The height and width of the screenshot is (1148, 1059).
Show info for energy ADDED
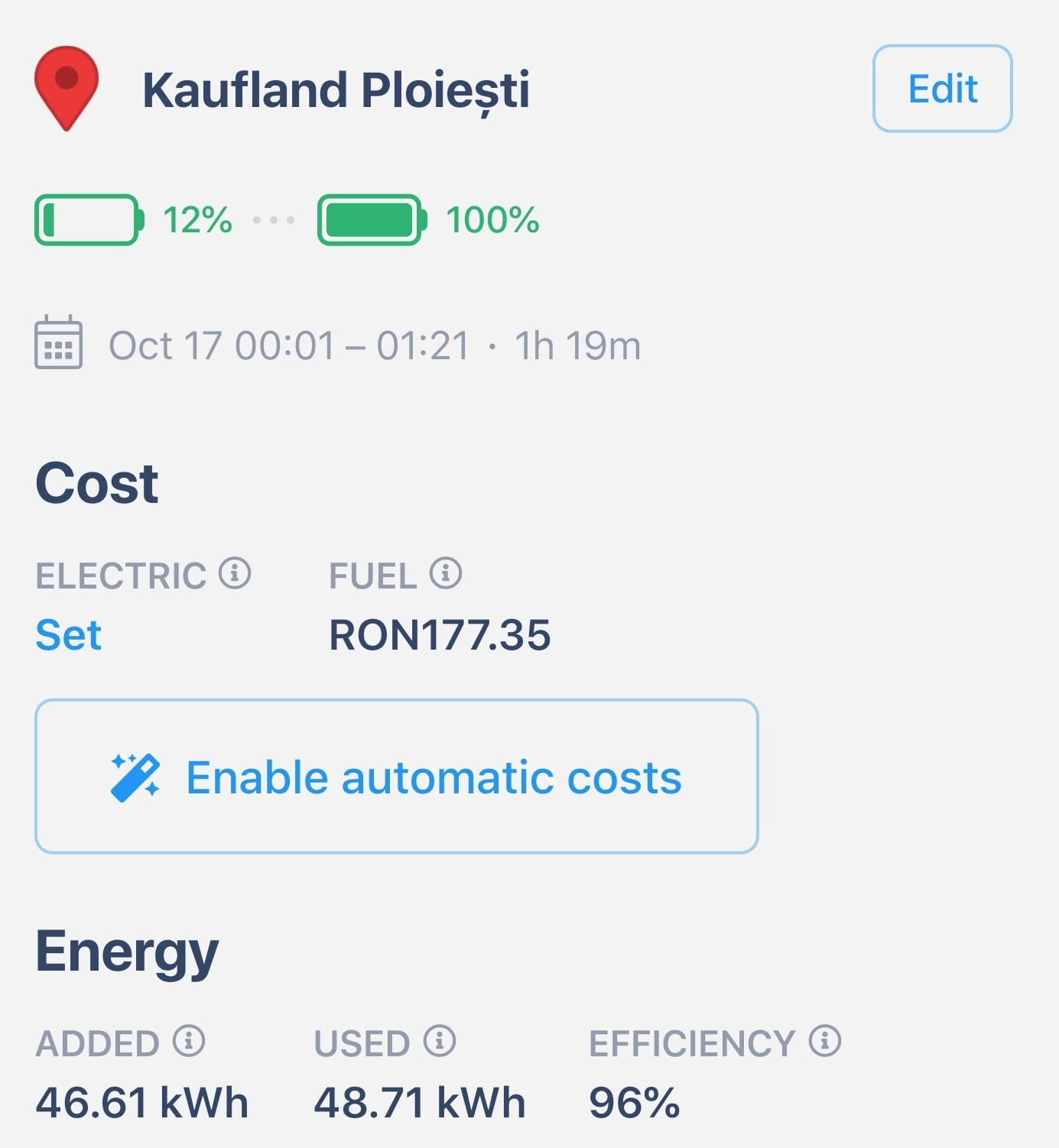[189, 1041]
